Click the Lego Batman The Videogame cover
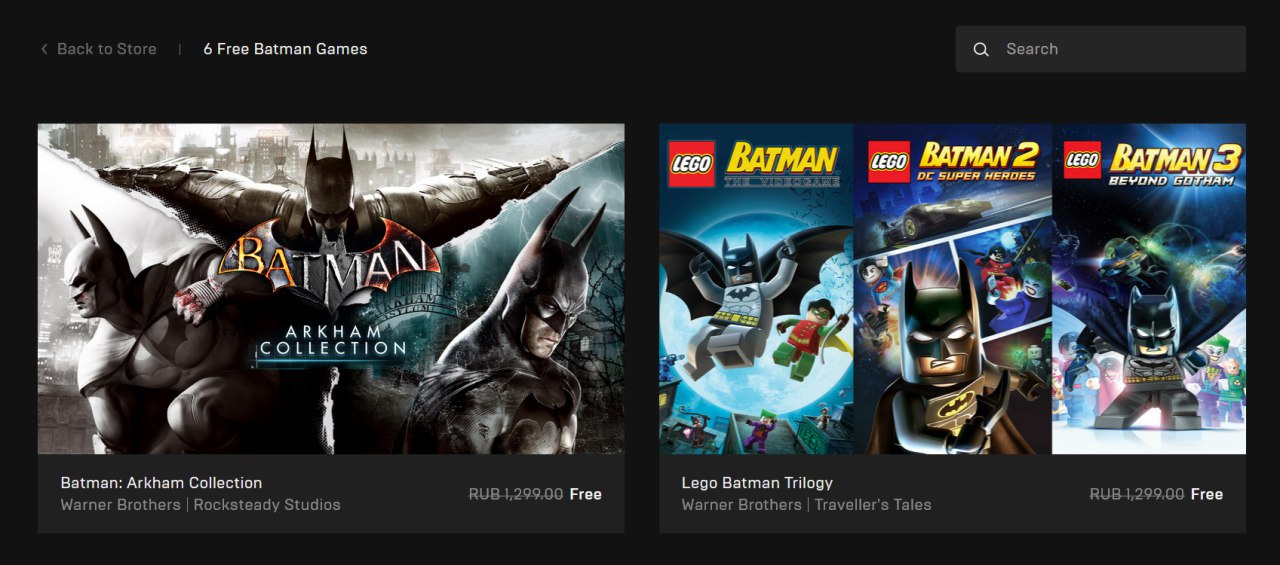1280x565 pixels. point(756,289)
